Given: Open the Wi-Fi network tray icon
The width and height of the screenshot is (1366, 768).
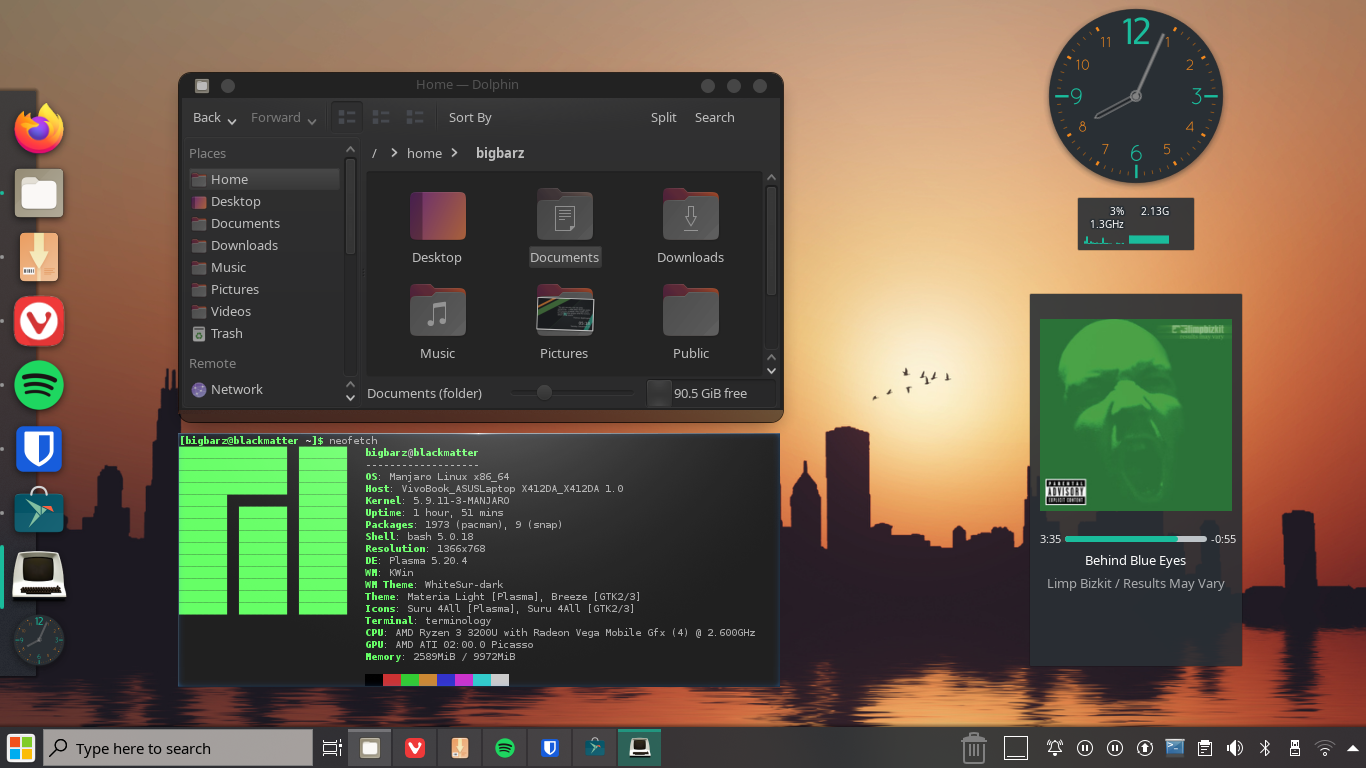Looking at the screenshot, I should (1325, 748).
